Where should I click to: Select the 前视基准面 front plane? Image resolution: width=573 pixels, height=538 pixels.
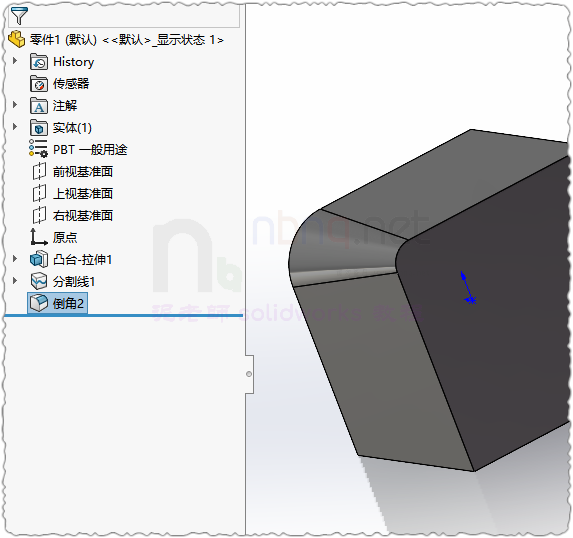73,171
